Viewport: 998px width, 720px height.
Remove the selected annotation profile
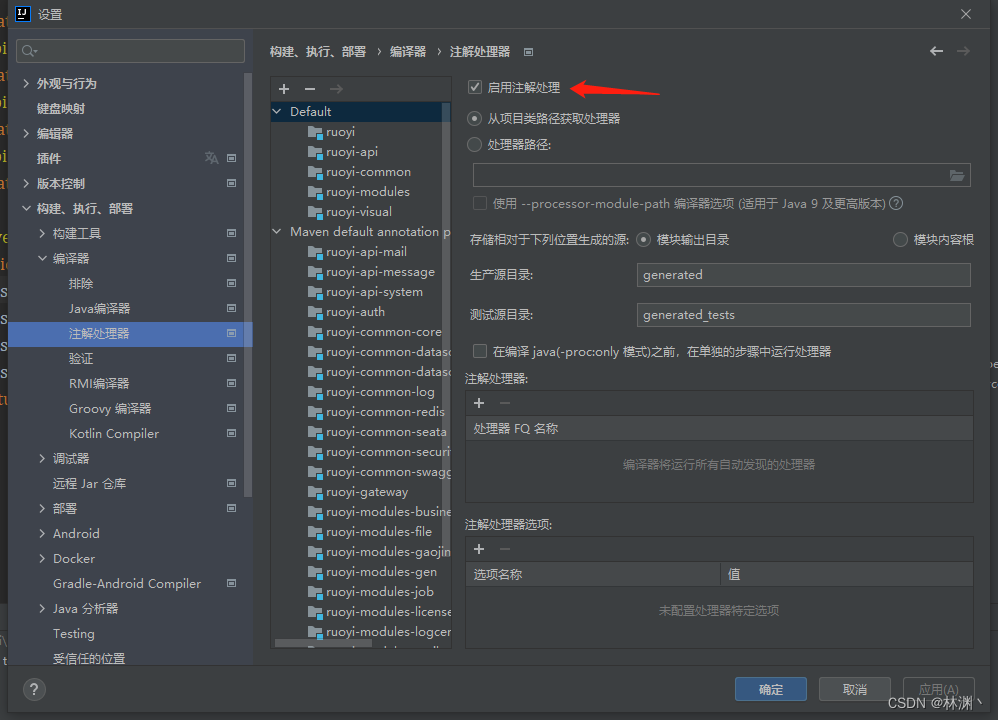click(310, 89)
